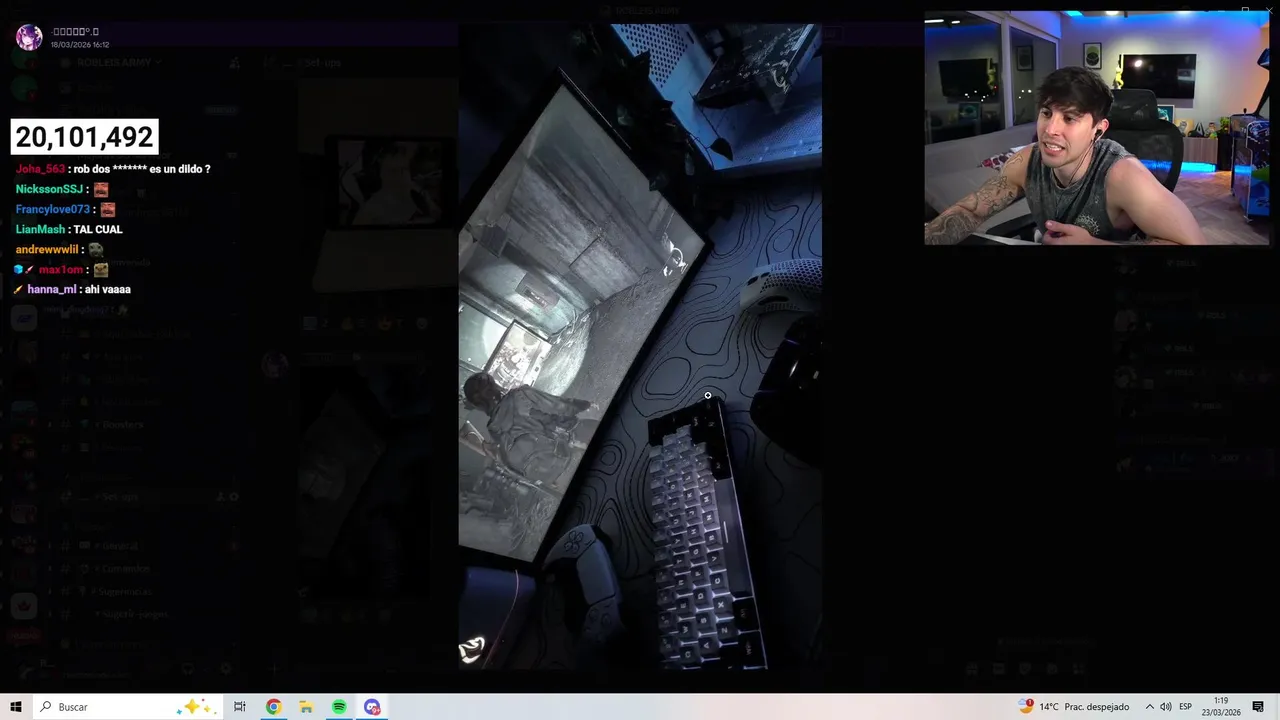Expand the hidden system tray icons chevron

pos(1149,707)
